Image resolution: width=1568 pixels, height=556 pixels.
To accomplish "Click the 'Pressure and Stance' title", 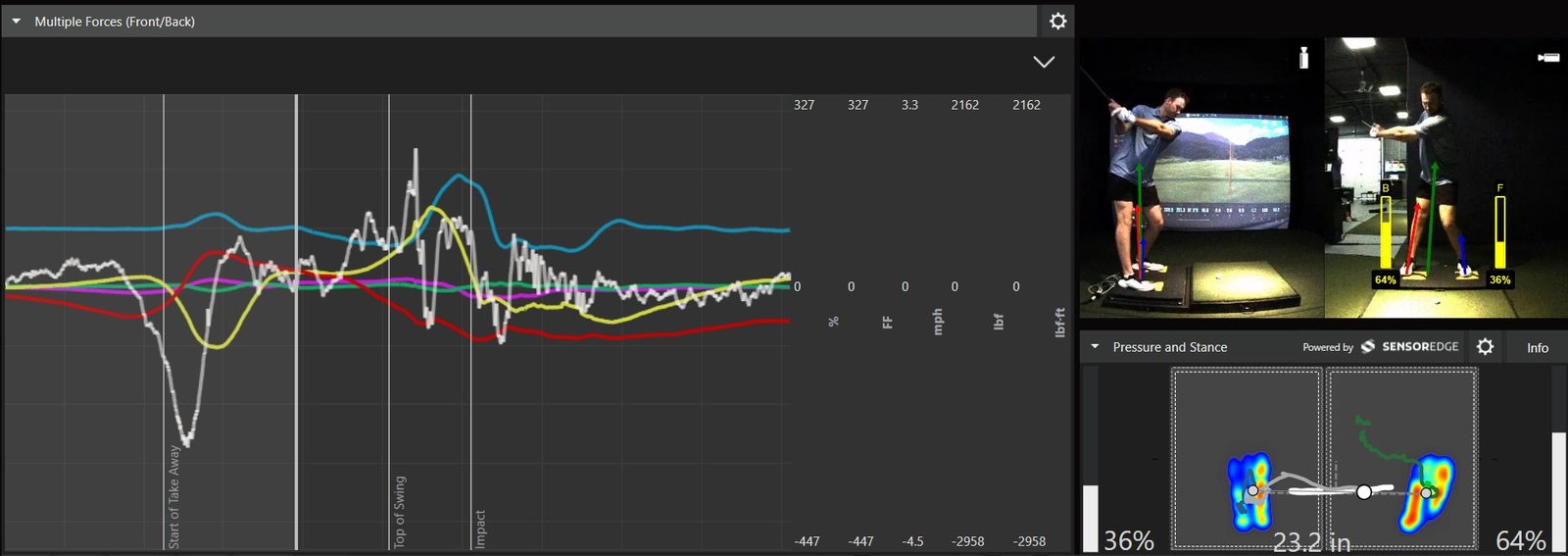I will 1170,347.
